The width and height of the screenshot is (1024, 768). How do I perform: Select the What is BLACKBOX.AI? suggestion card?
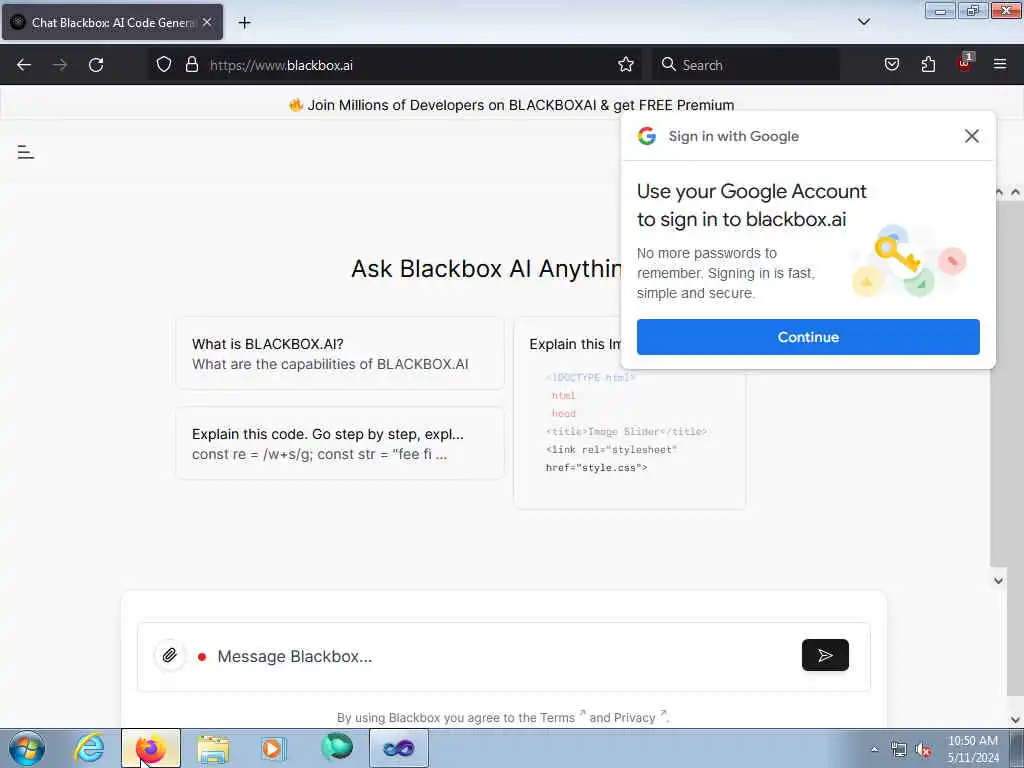tap(340, 353)
